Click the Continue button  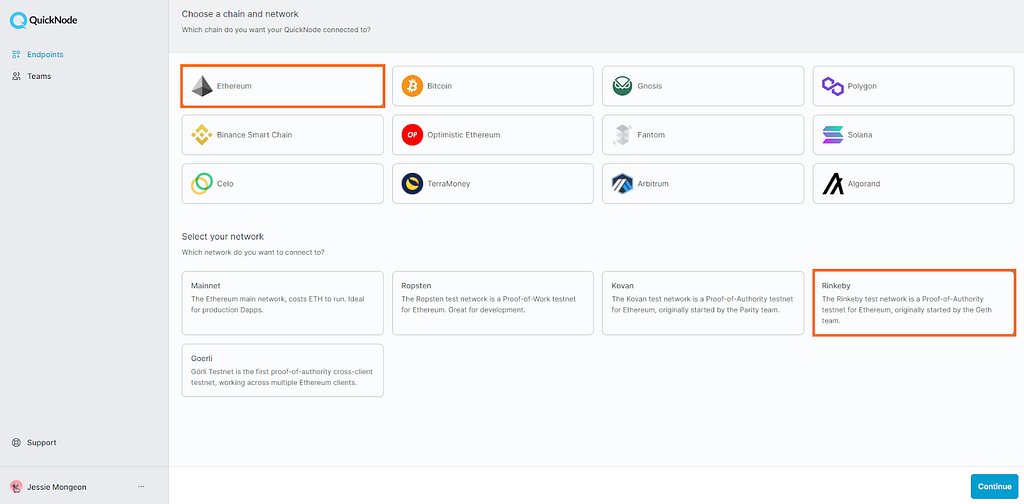(994, 486)
